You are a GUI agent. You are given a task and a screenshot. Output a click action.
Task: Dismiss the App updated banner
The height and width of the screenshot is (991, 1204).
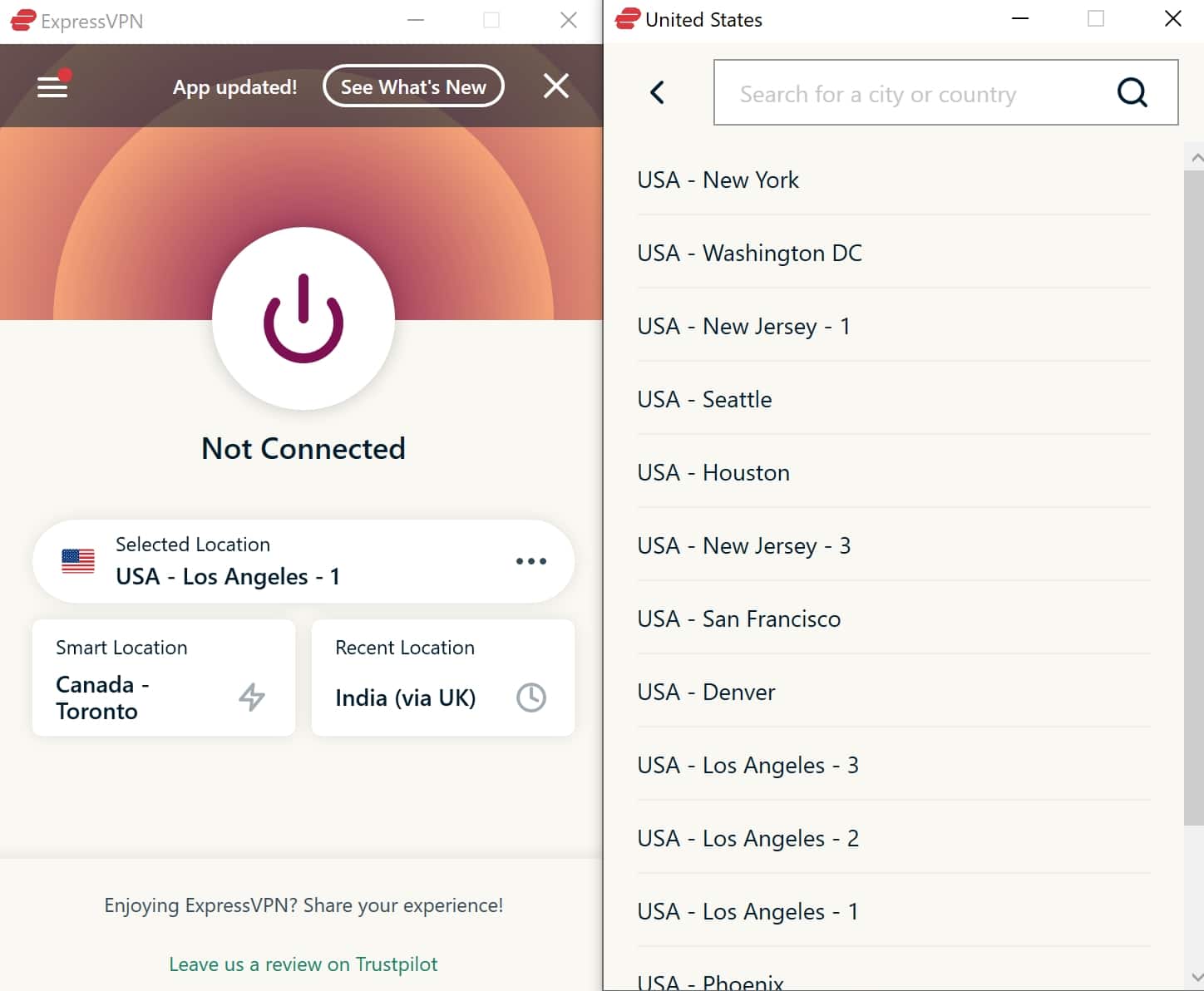click(556, 86)
